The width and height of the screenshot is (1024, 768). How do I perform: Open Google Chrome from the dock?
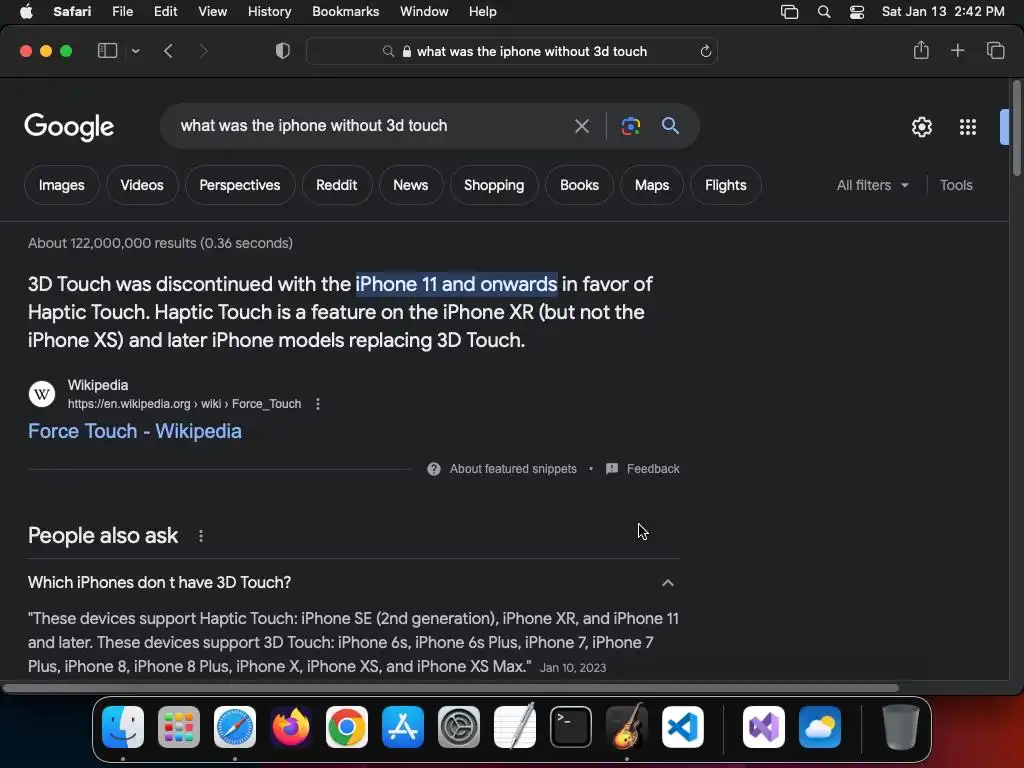(x=347, y=727)
